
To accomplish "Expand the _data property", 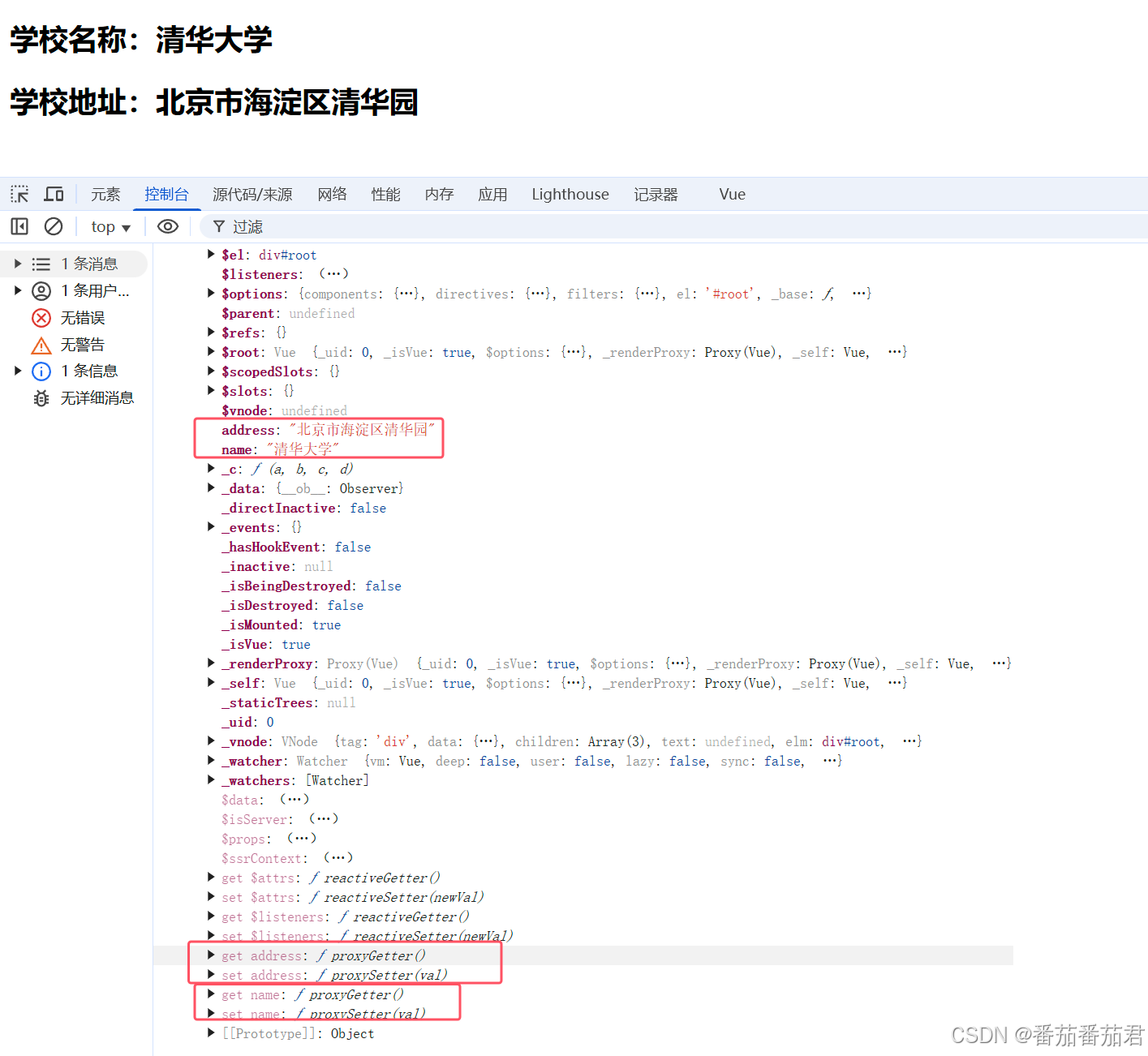I will click(210, 487).
